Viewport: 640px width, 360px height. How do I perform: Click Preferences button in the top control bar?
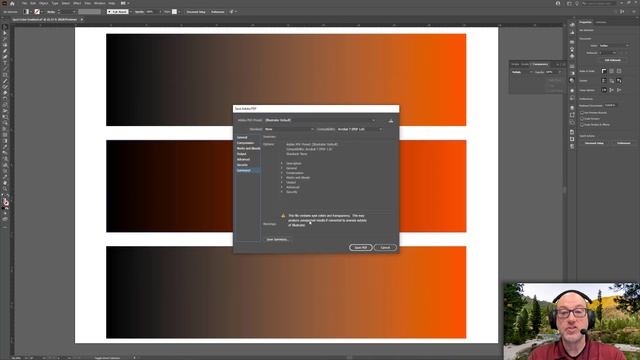click(x=218, y=12)
